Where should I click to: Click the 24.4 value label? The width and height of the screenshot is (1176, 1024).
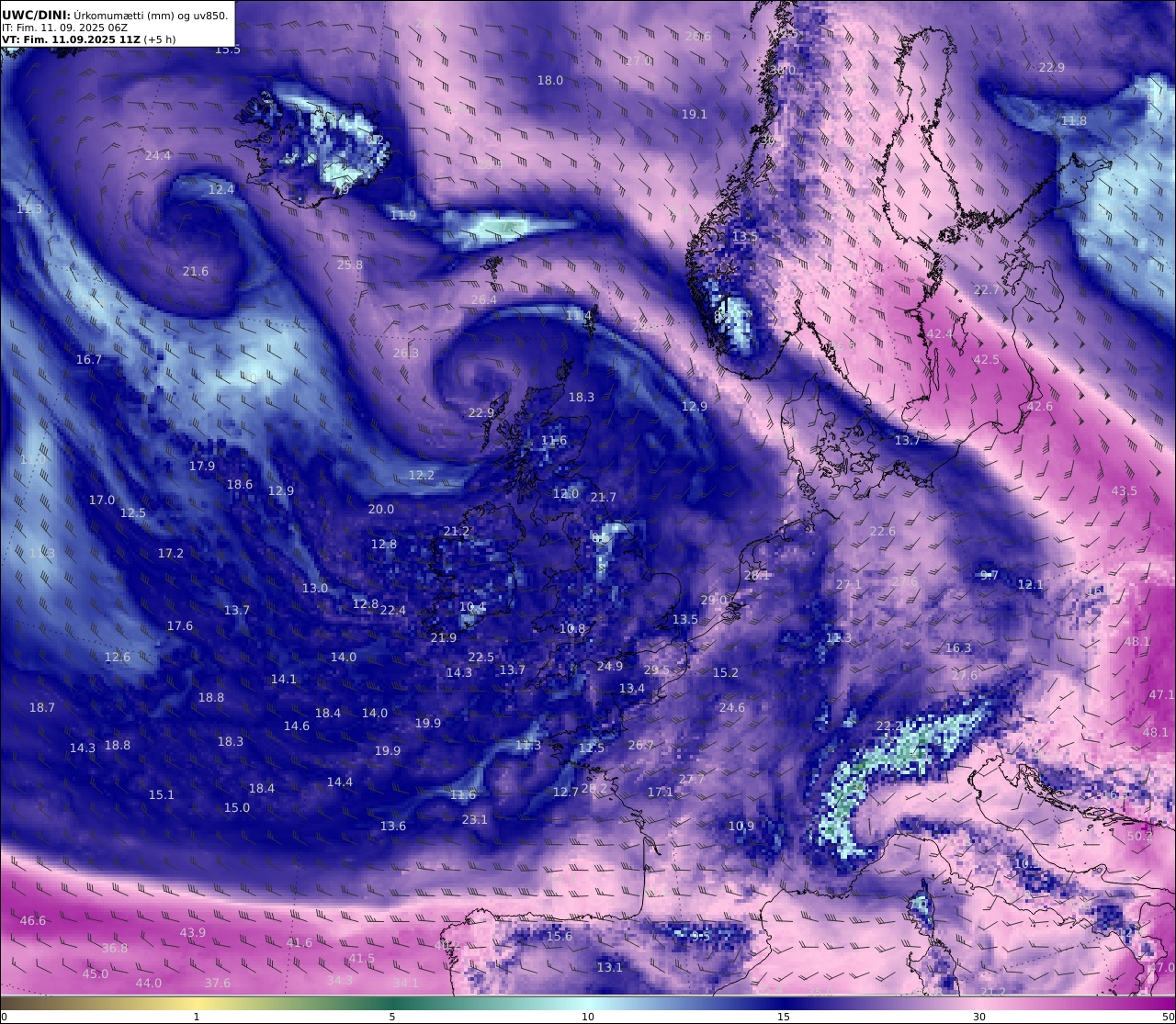point(158,155)
